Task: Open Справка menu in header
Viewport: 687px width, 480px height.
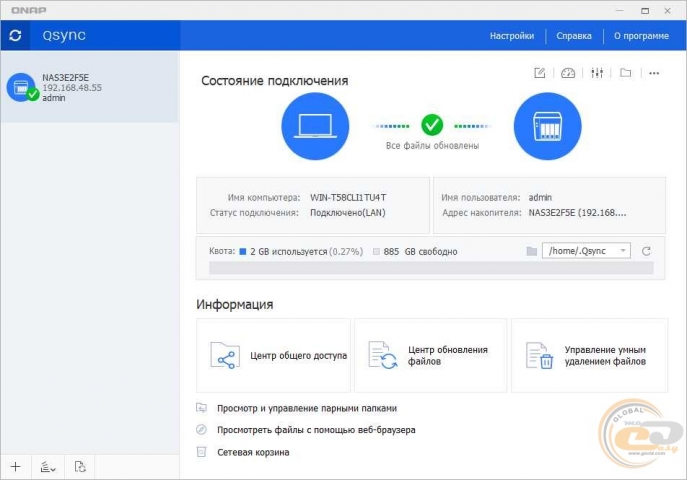Action: (x=574, y=36)
